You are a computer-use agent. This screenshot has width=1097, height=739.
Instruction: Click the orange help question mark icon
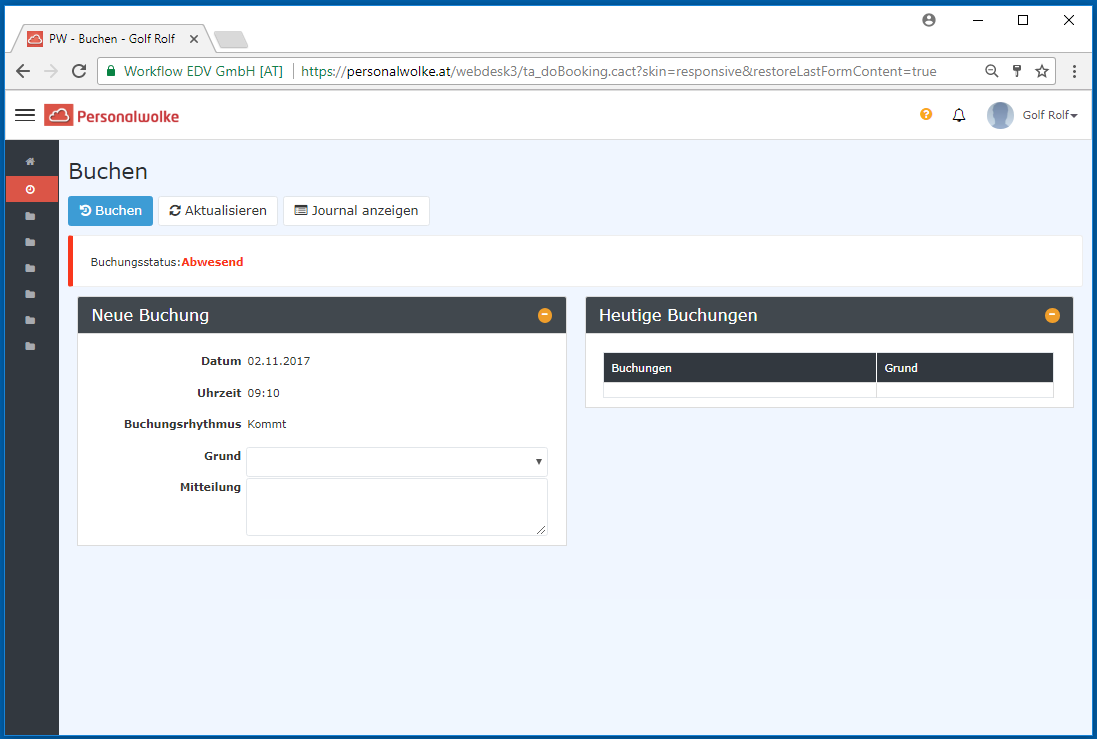coord(926,115)
